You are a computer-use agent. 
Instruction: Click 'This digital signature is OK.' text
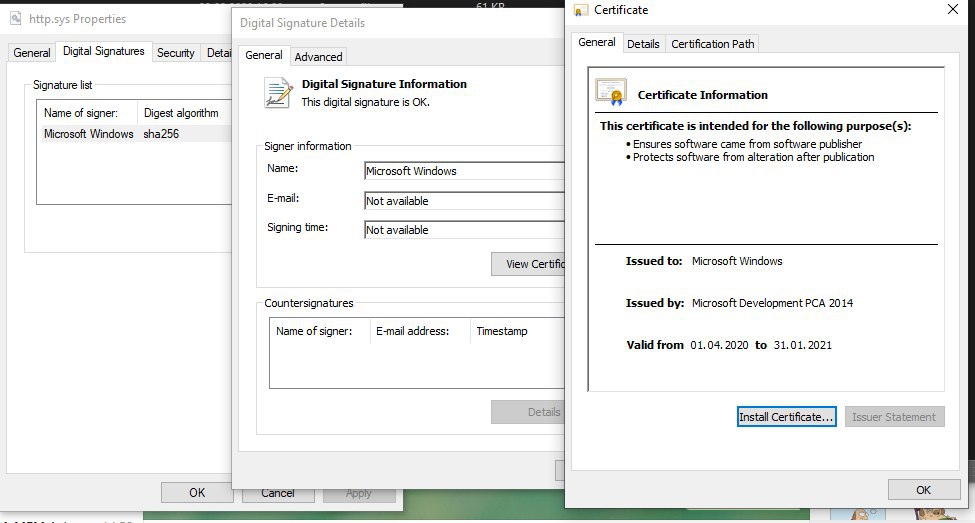click(x=366, y=102)
